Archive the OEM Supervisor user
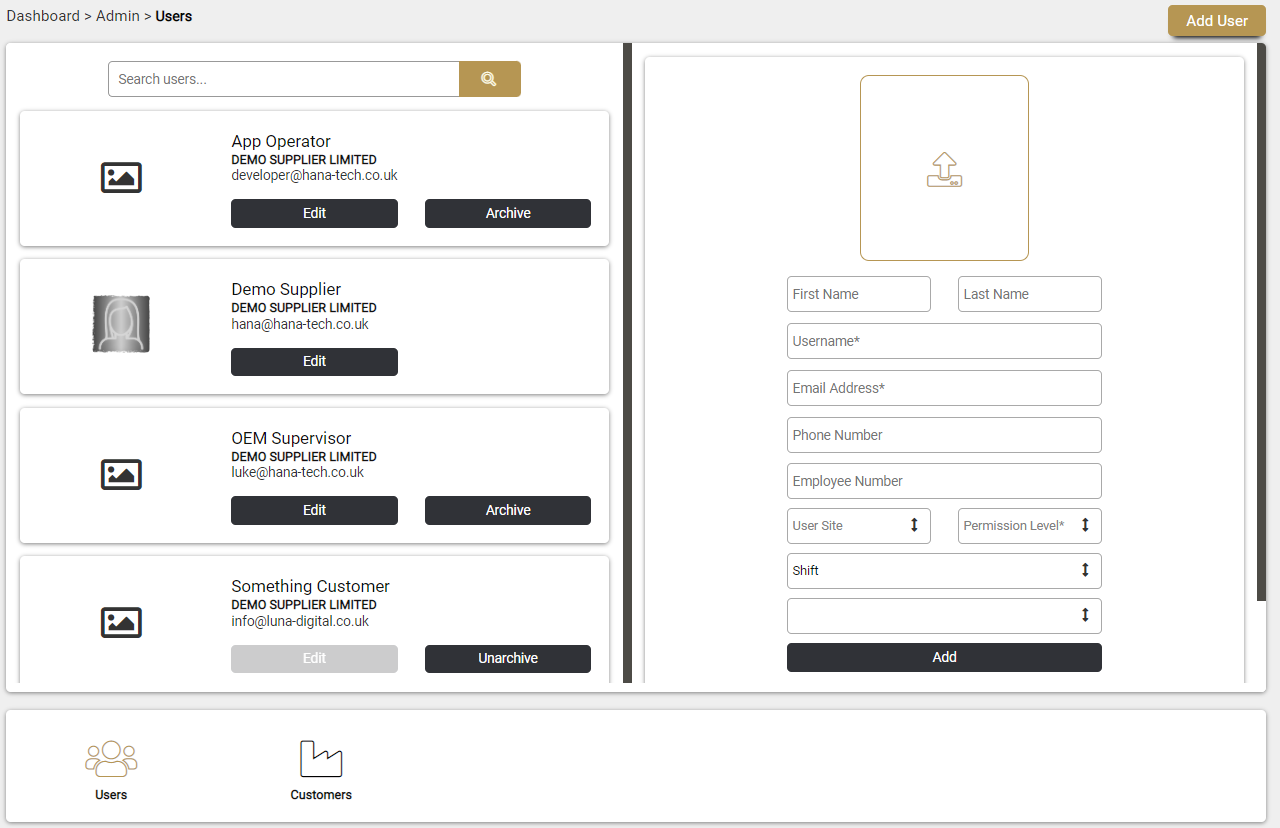1280x828 pixels. [x=508, y=510]
